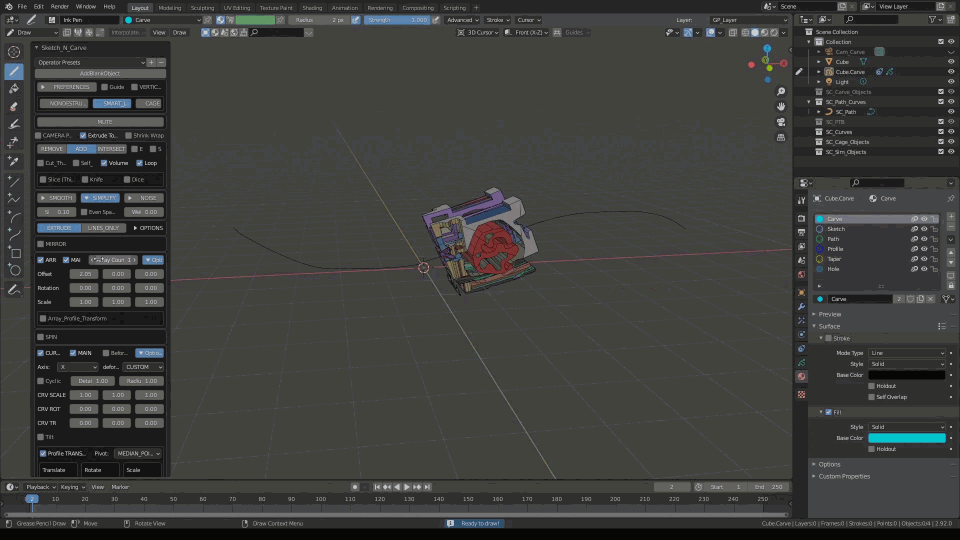960x540 pixels.
Task: Uncheck the Volume checkbox
Action: 104,162
